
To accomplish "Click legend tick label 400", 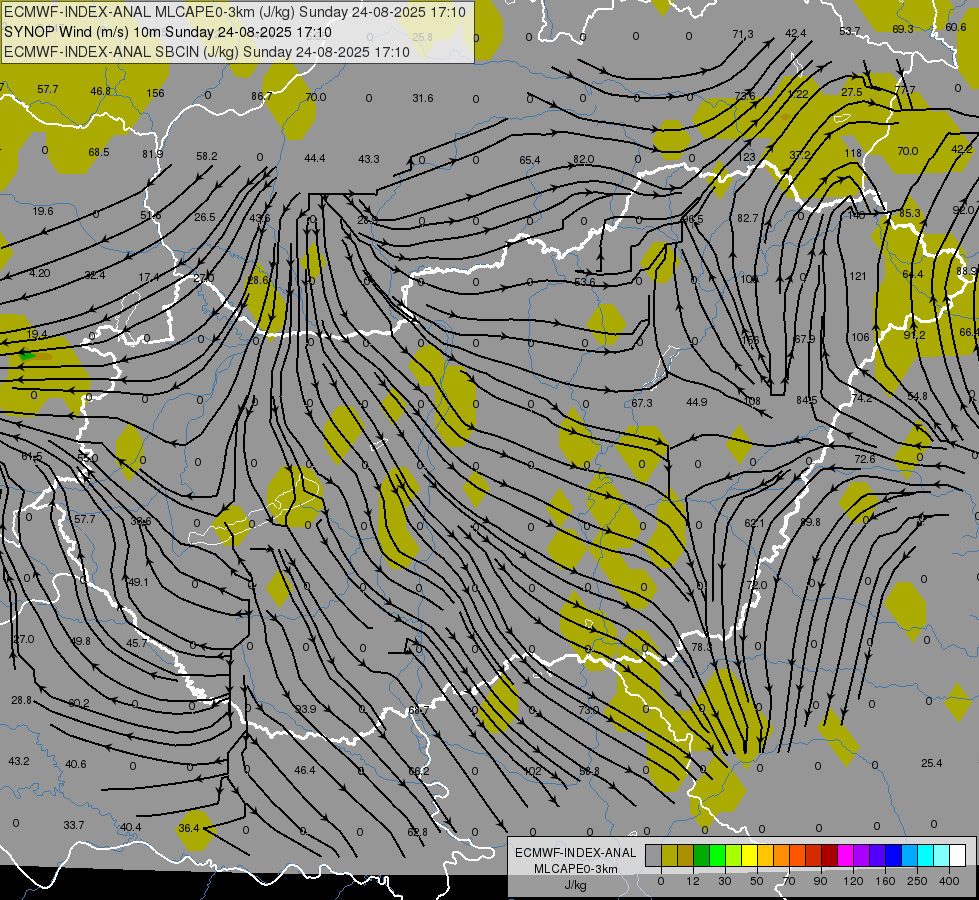I will [x=949, y=881].
